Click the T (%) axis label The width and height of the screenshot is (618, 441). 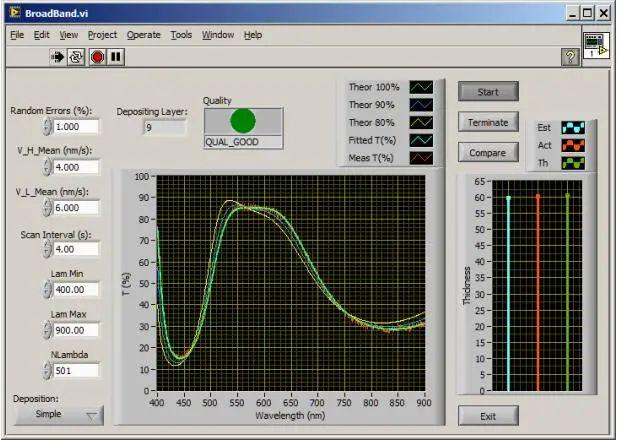(x=126, y=284)
